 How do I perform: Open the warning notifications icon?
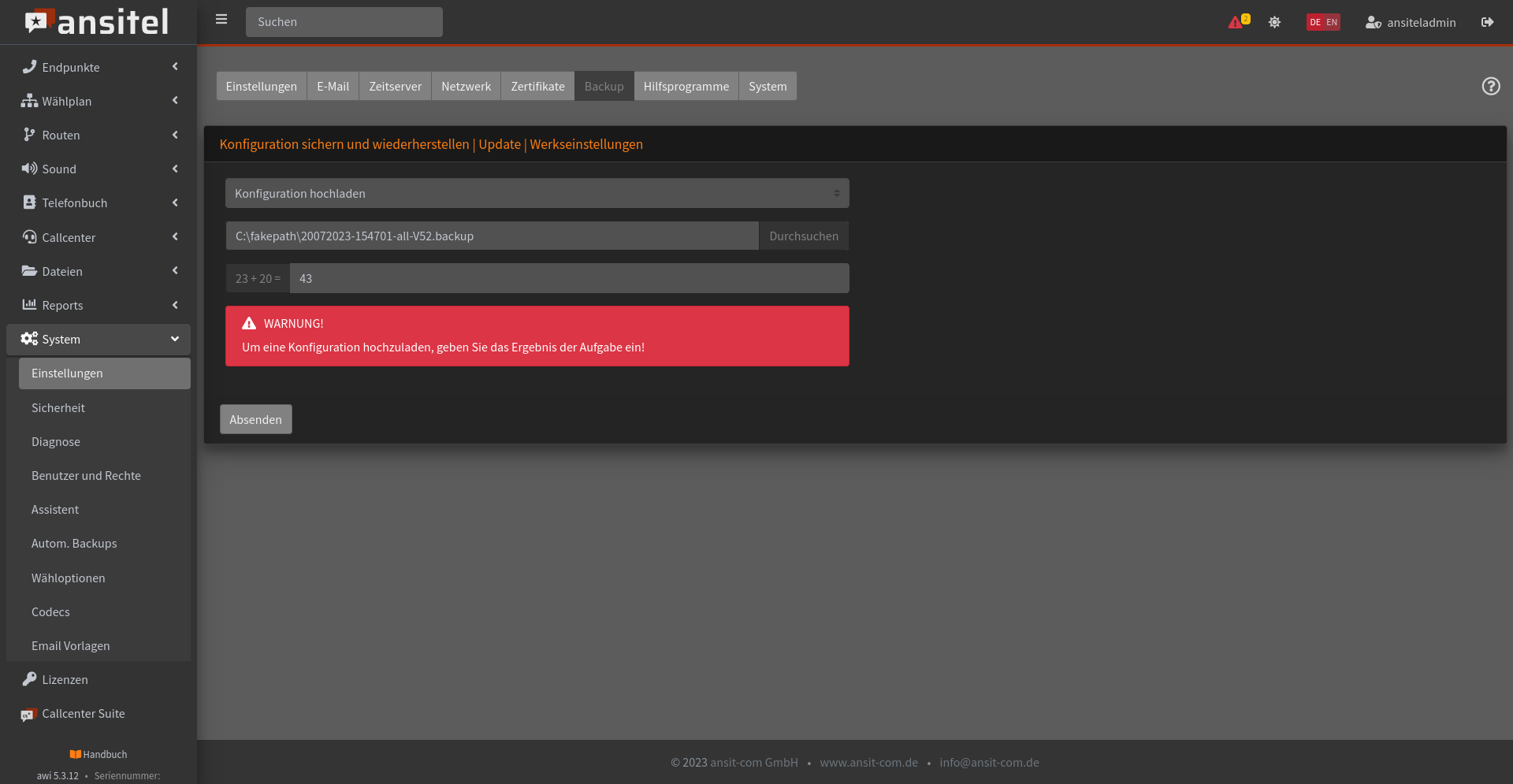1237,22
